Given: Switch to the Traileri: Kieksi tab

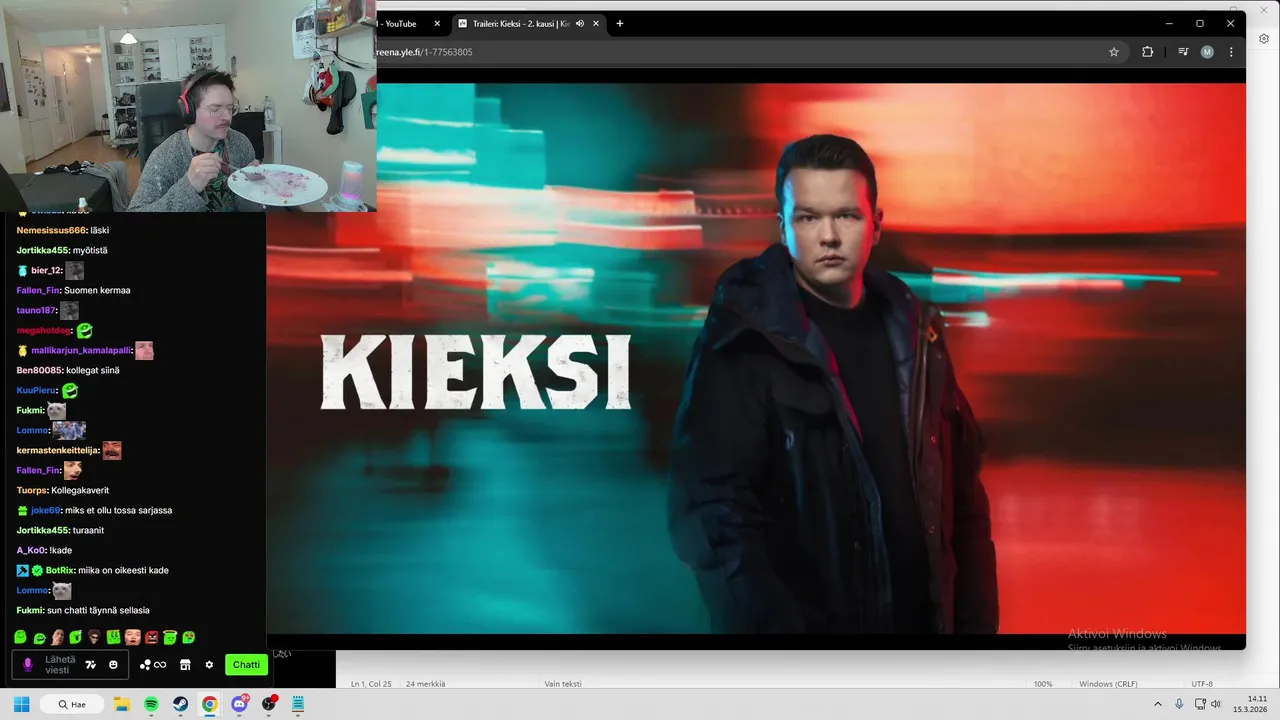Looking at the screenshot, I should [528, 23].
